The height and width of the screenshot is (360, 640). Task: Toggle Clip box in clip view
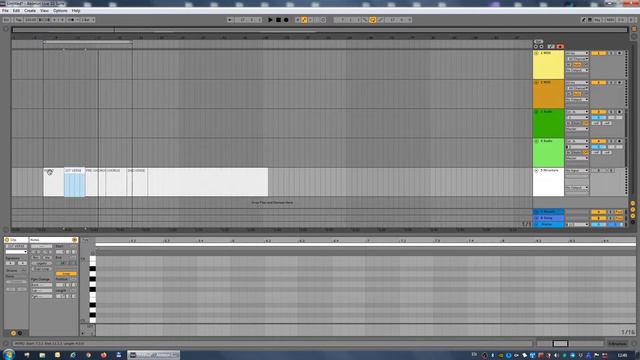coord(7,240)
